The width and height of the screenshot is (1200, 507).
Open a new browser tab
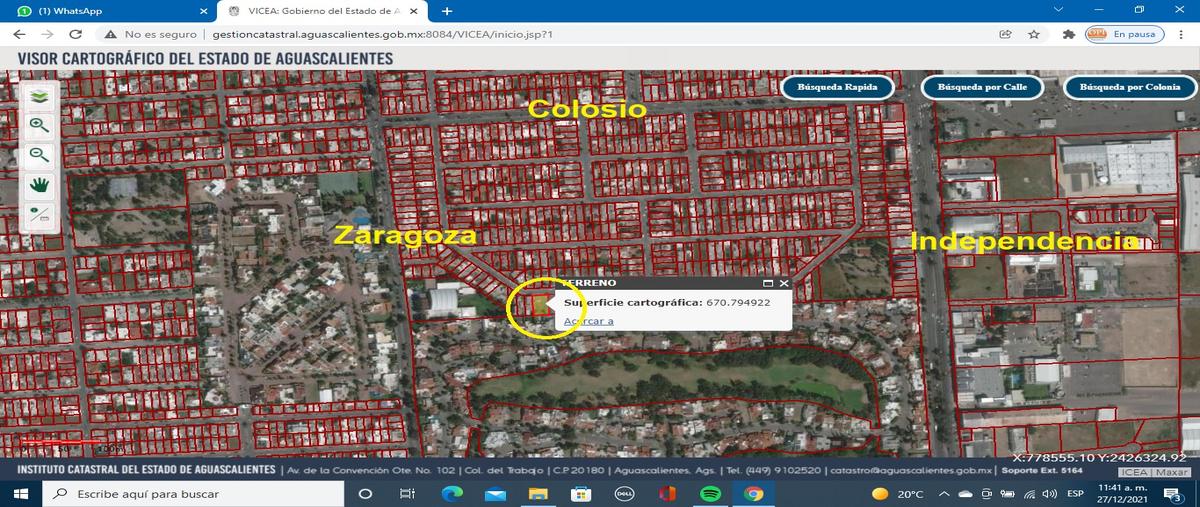click(446, 10)
